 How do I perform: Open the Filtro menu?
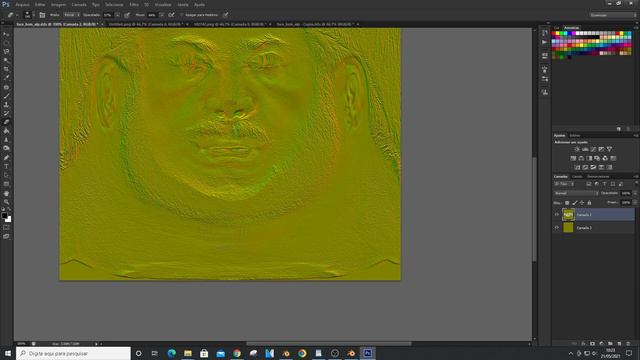click(134, 4)
